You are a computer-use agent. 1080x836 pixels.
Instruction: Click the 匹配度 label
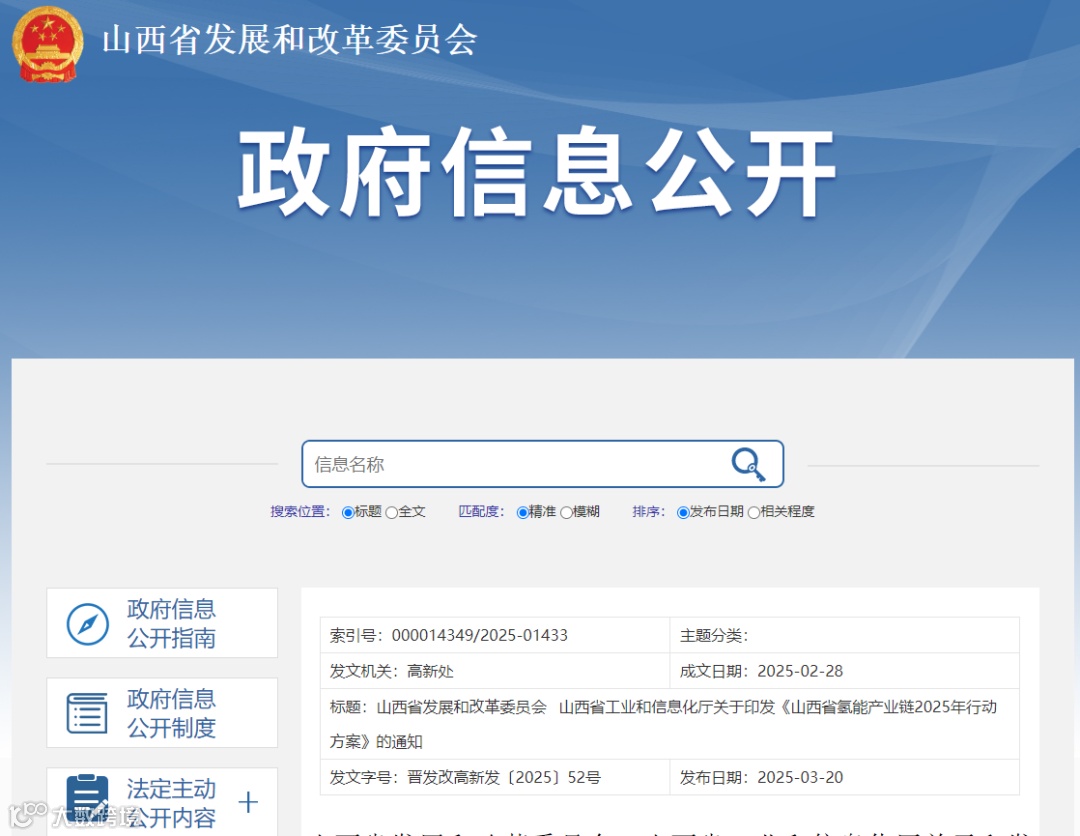click(x=481, y=512)
